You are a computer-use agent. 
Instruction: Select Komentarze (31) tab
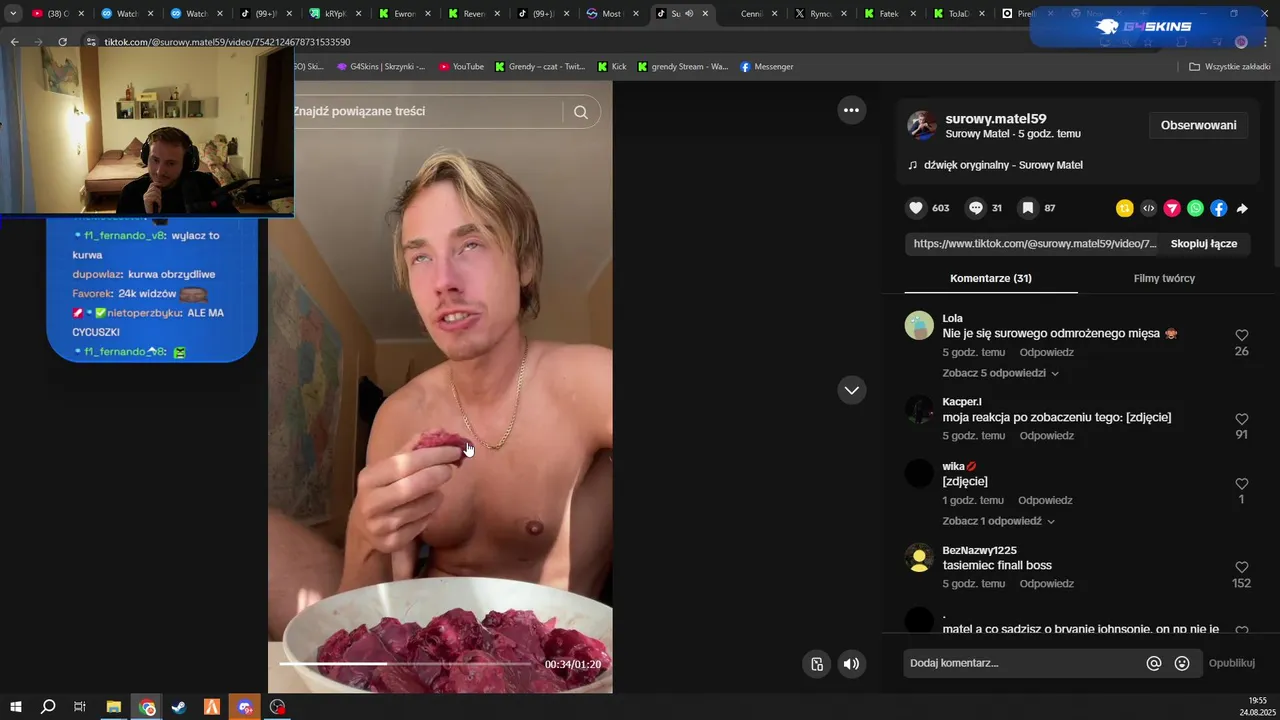click(991, 278)
